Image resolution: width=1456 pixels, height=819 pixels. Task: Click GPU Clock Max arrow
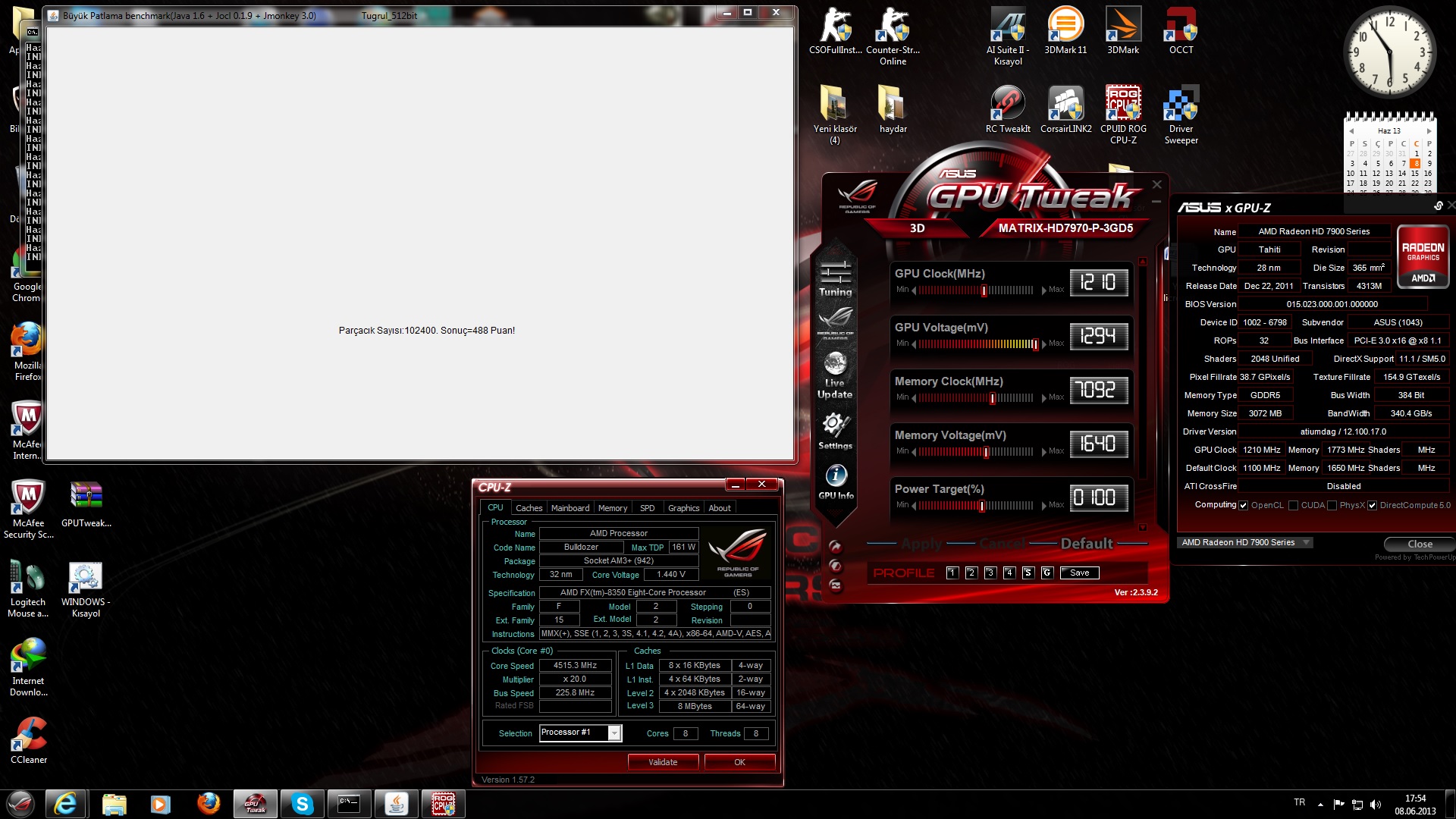[1043, 290]
